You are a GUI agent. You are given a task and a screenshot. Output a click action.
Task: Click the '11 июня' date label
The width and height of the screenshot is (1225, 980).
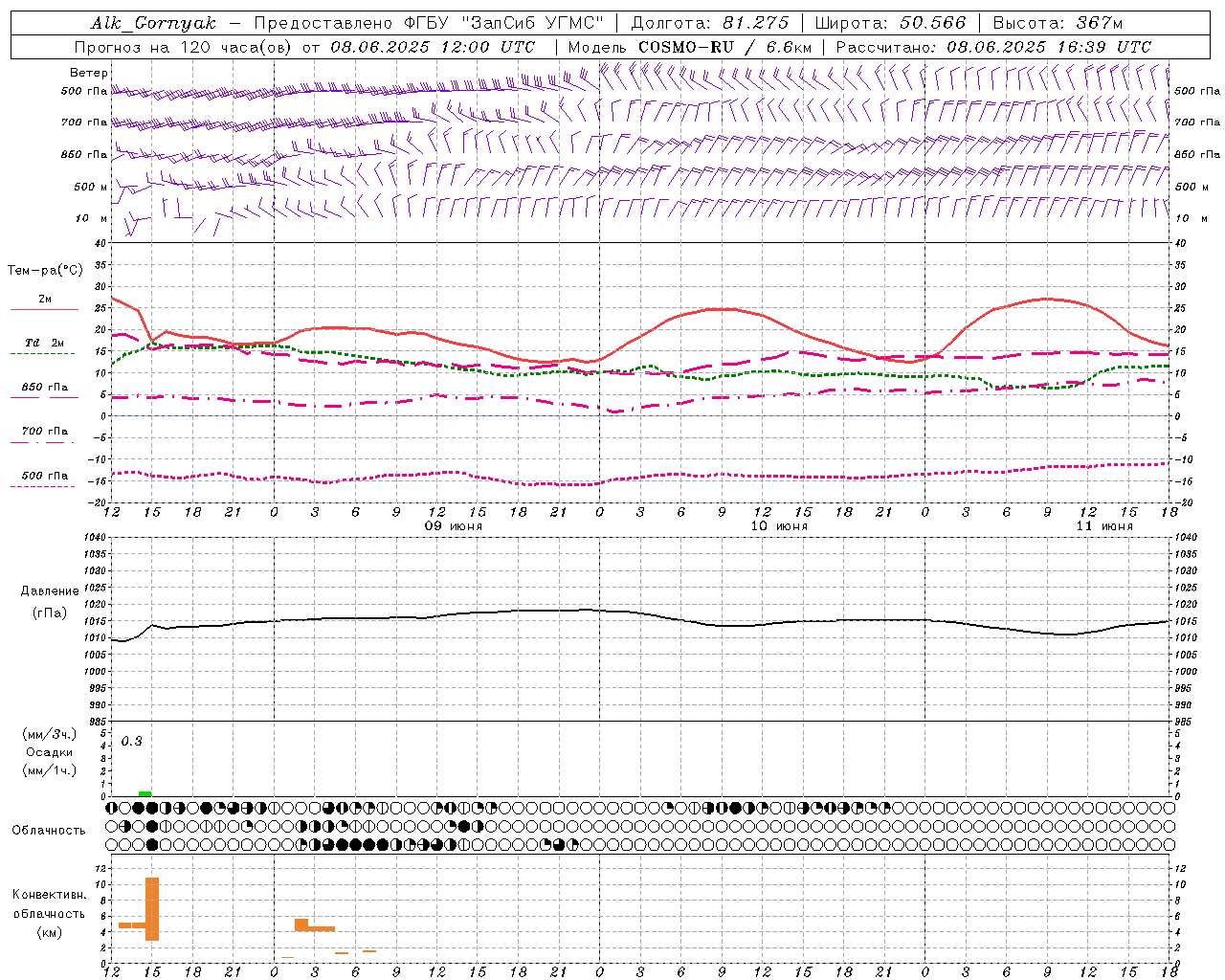tap(1104, 526)
